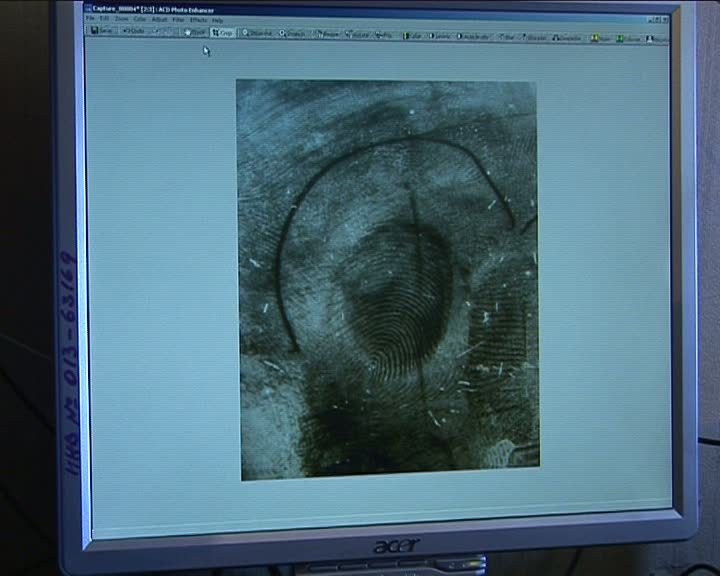Select the Crop tool
Screen dimensions: 720x576
(x=223, y=33)
